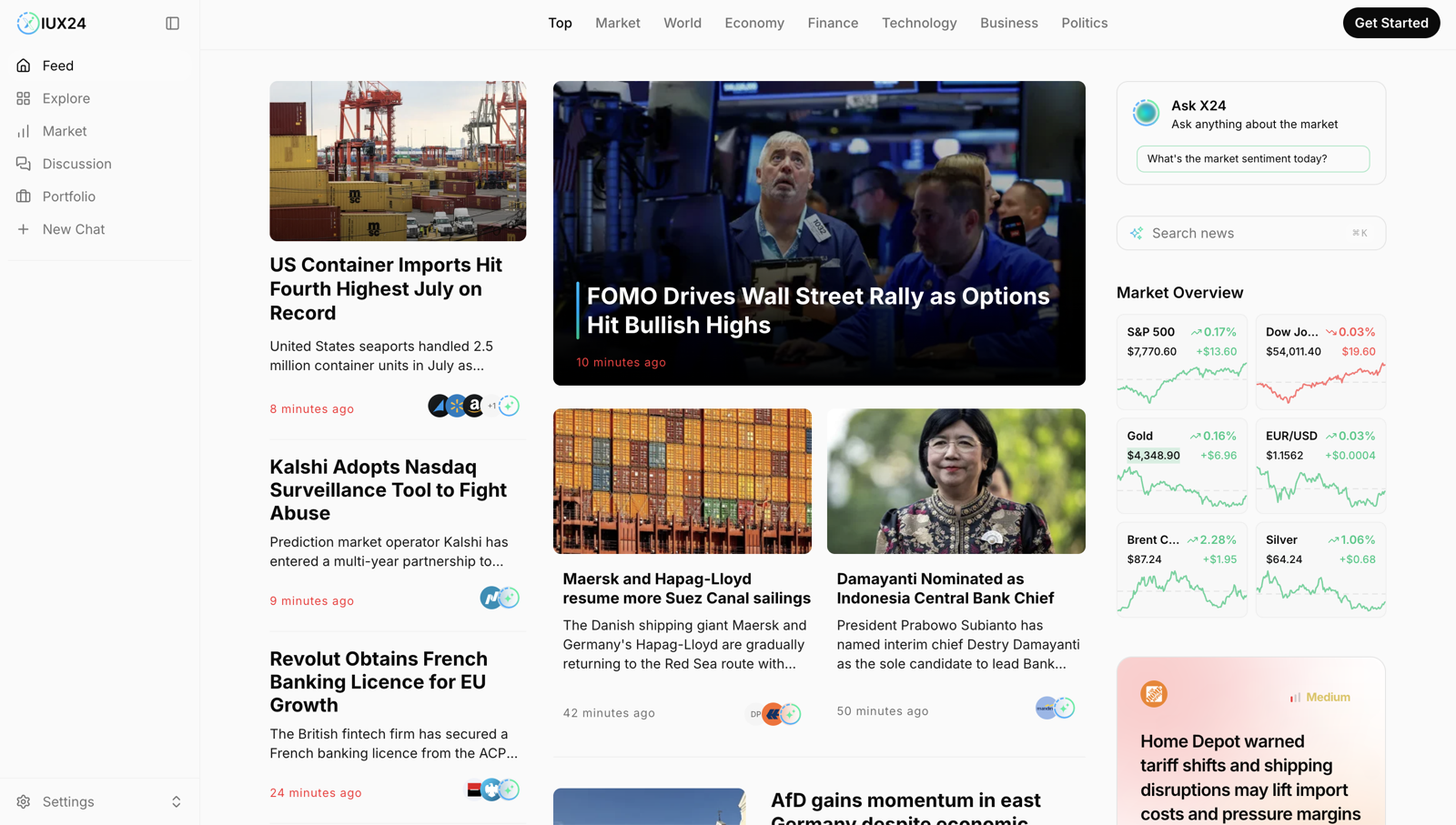The image size is (1456, 825).
Task: Select the Top tab
Action: 560,23
